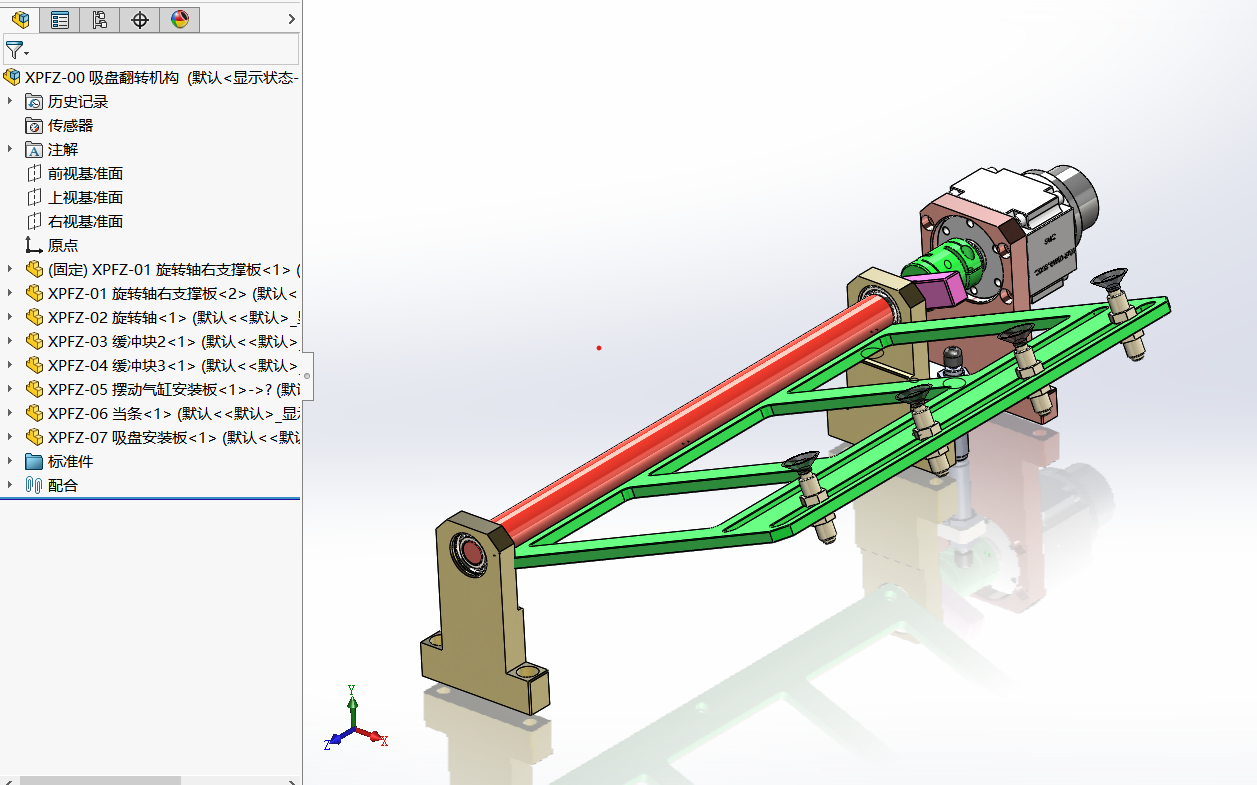
Task: Switch to the ConfigurationManager tab
Action: click(x=99, y=19)
